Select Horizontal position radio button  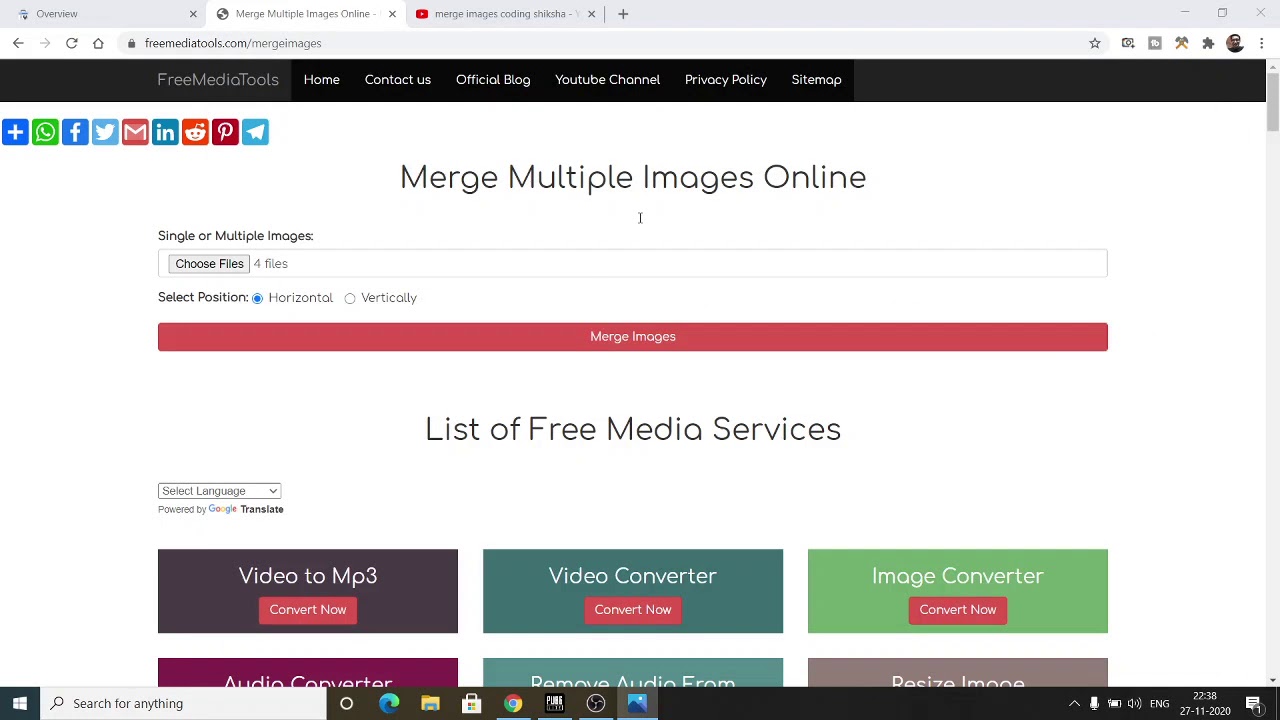(x=258, y=298)
